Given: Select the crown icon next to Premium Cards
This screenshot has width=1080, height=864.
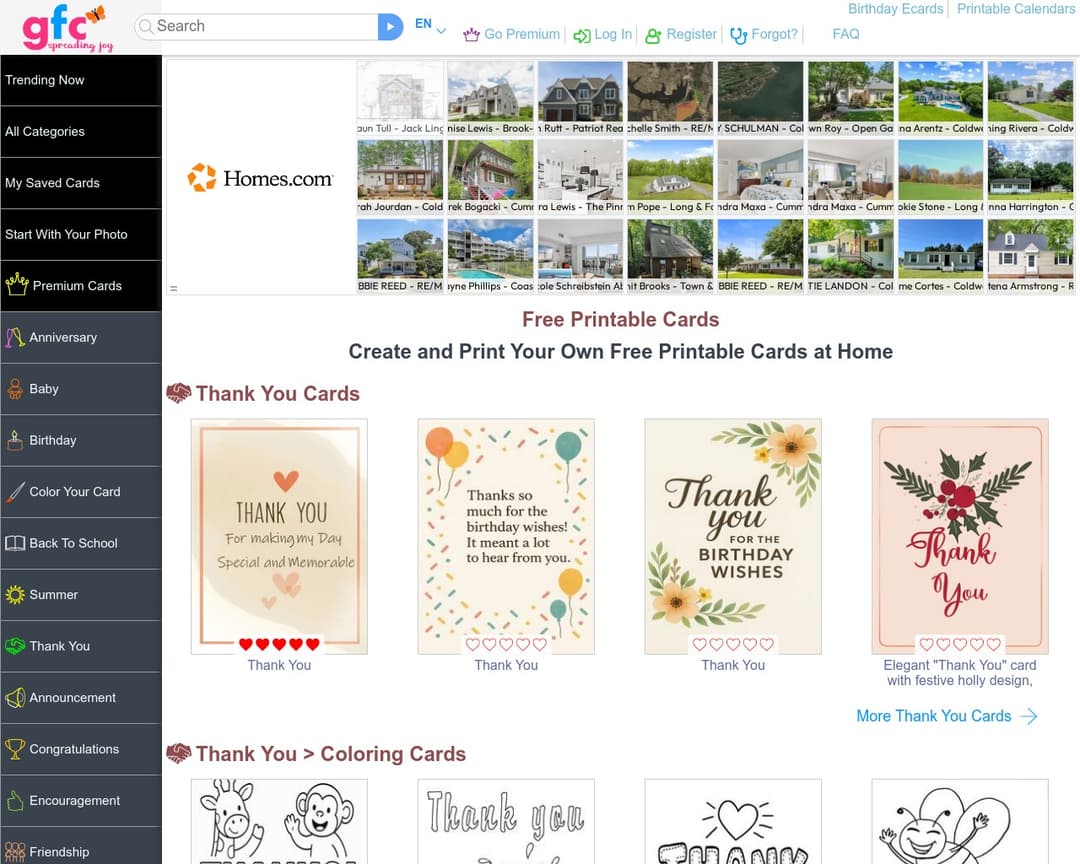Looking at the screenshot, I should pyautogui.click(x=18, y=285).
